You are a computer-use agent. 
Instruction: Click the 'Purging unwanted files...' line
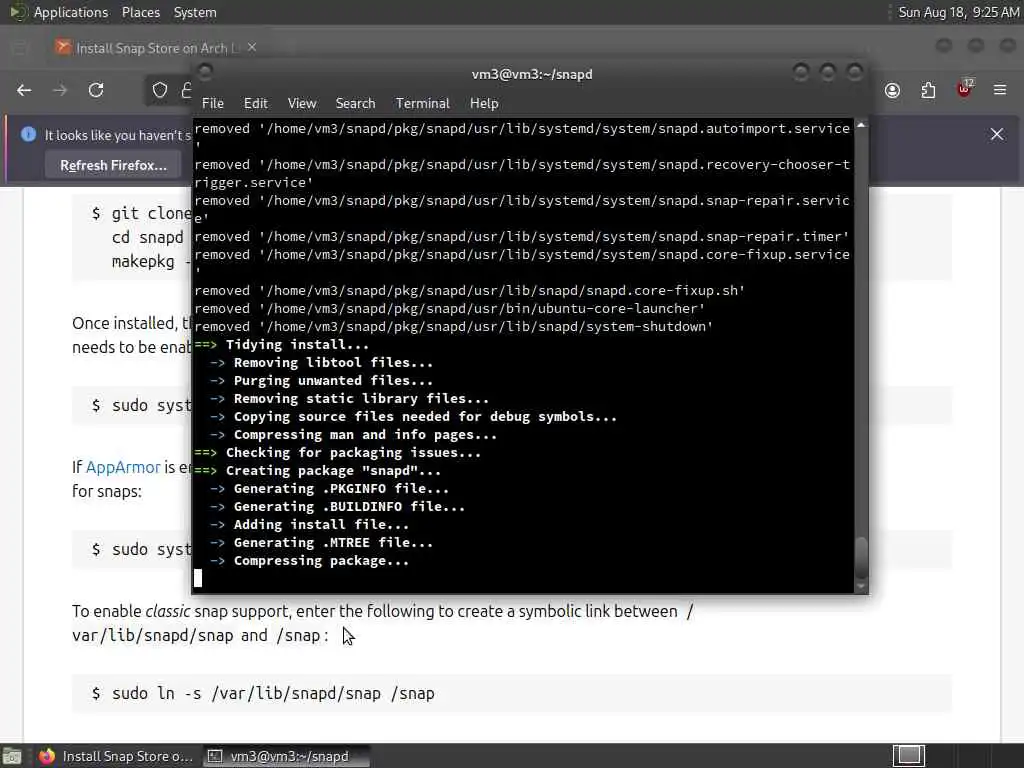(333, 380)
